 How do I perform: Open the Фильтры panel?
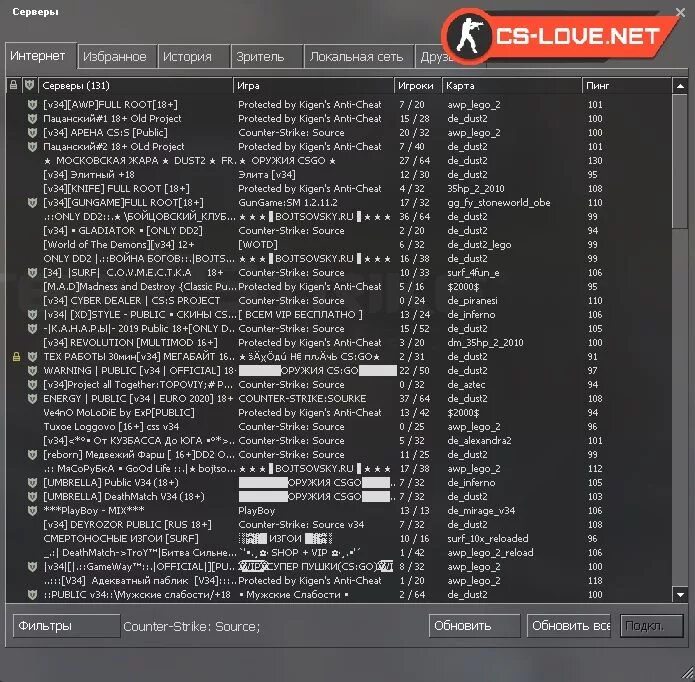point(66,626)
